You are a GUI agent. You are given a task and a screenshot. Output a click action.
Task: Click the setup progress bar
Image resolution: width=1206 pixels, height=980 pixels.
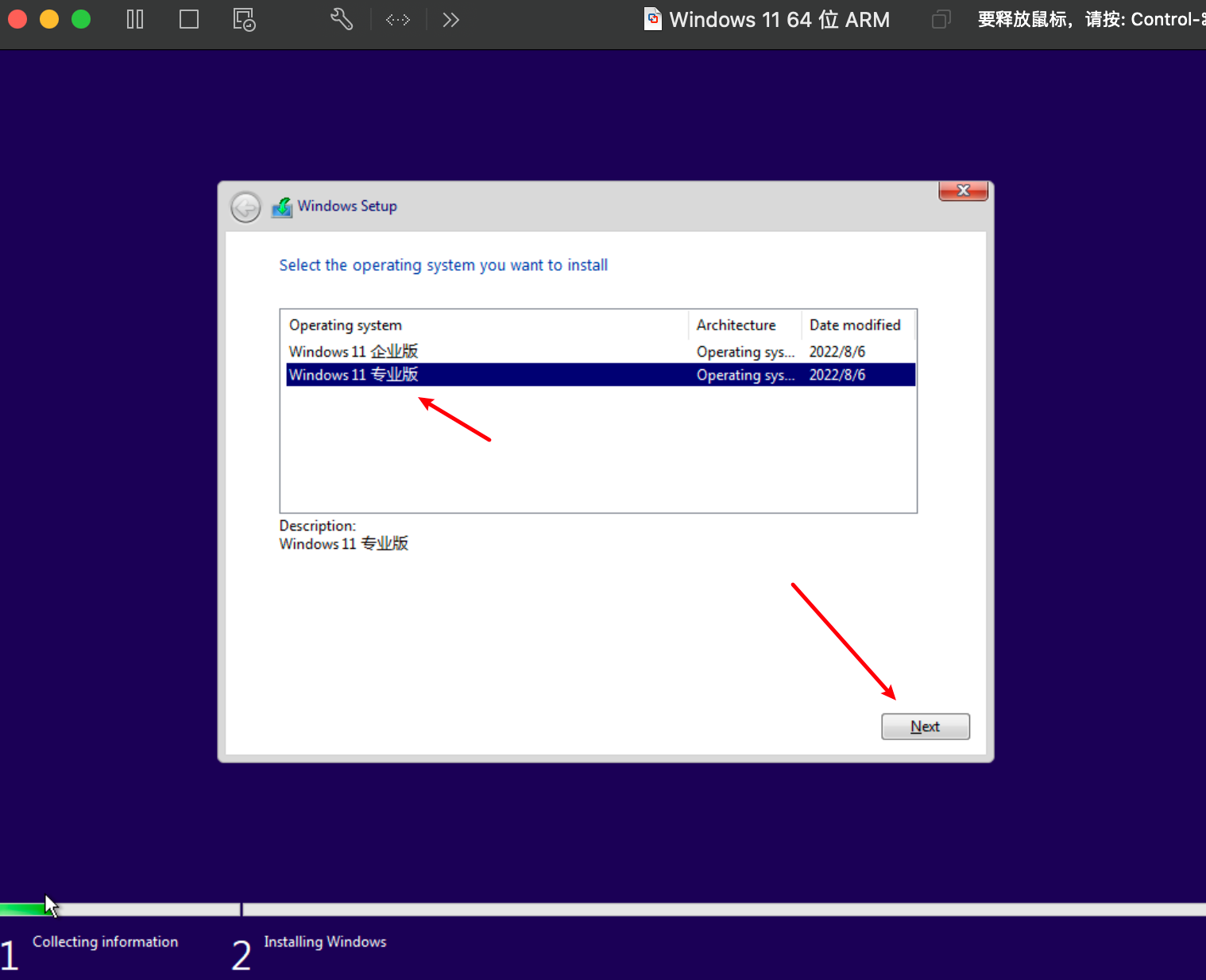pos(603,909)
